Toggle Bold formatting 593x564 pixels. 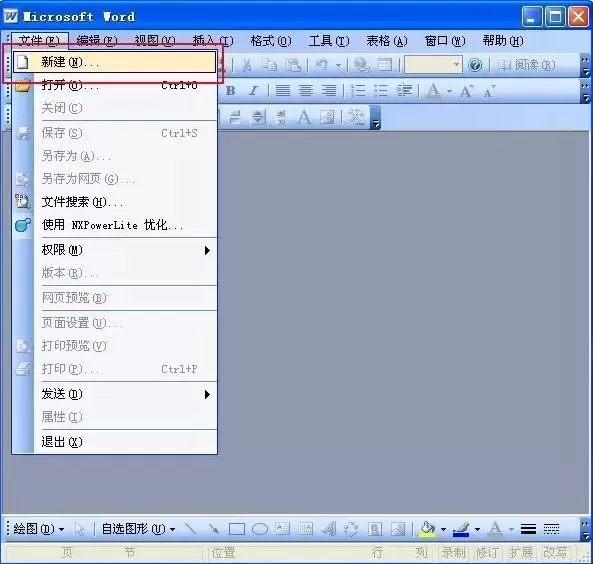(x=230, y=91)
